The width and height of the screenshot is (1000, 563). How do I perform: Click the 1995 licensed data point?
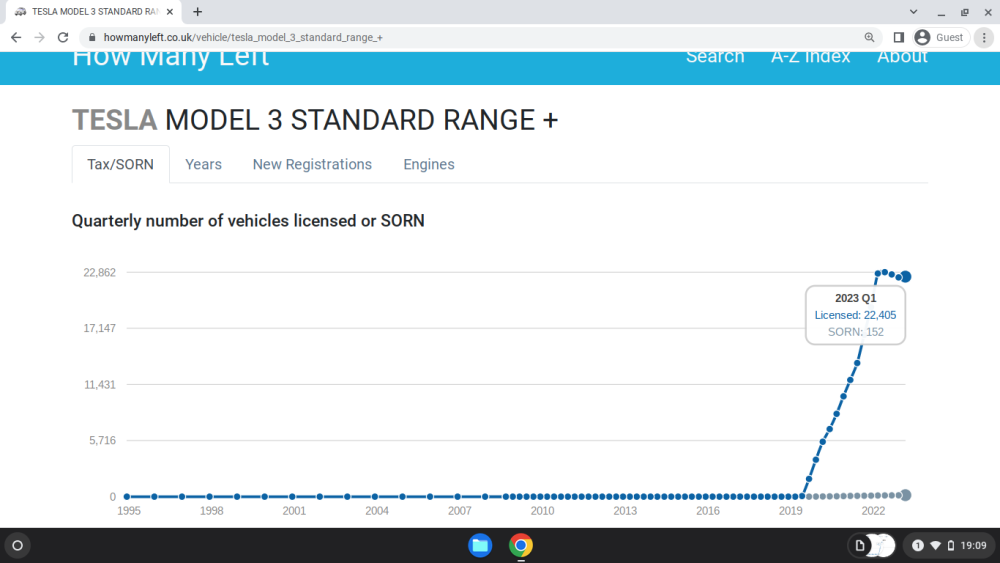coord(127,497)
